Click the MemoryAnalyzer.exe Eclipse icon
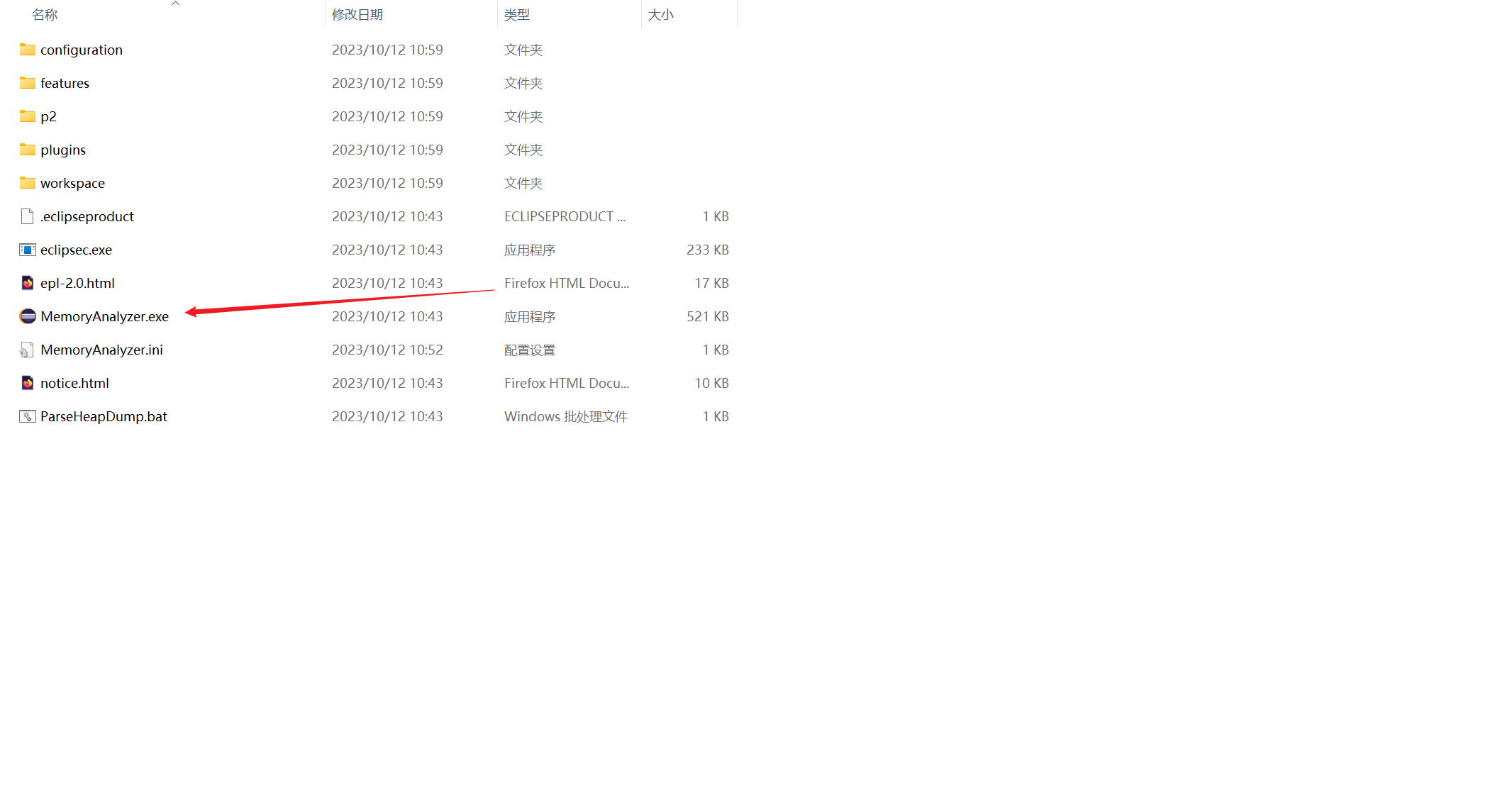 (x=27, y=316)
